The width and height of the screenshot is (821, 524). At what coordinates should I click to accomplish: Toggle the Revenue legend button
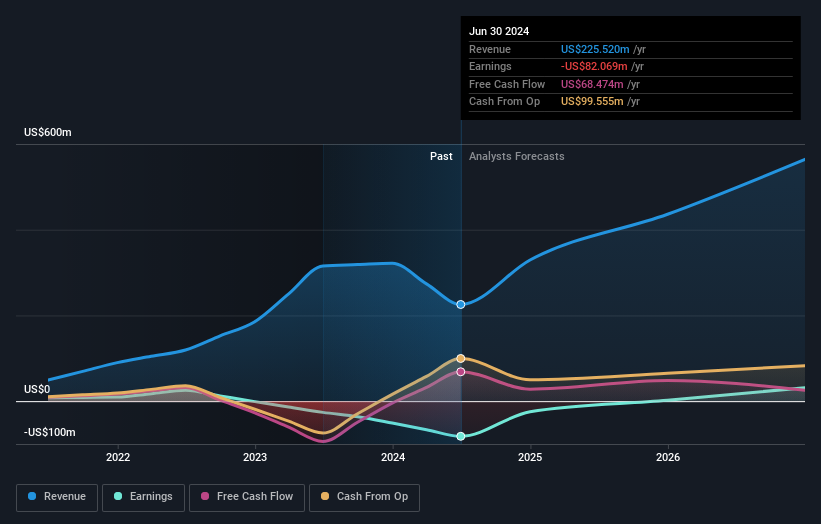click(57, 497)
